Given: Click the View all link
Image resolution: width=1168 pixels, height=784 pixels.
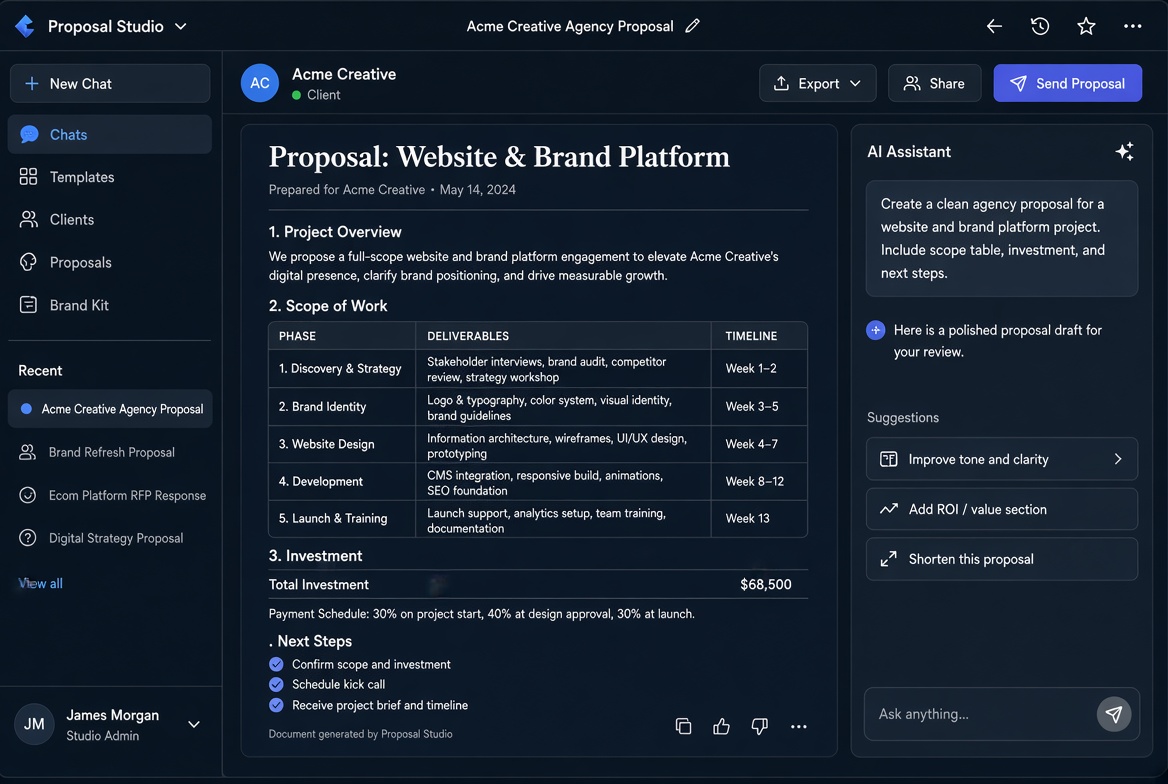Looking at the screenshot, I should 40,583.
